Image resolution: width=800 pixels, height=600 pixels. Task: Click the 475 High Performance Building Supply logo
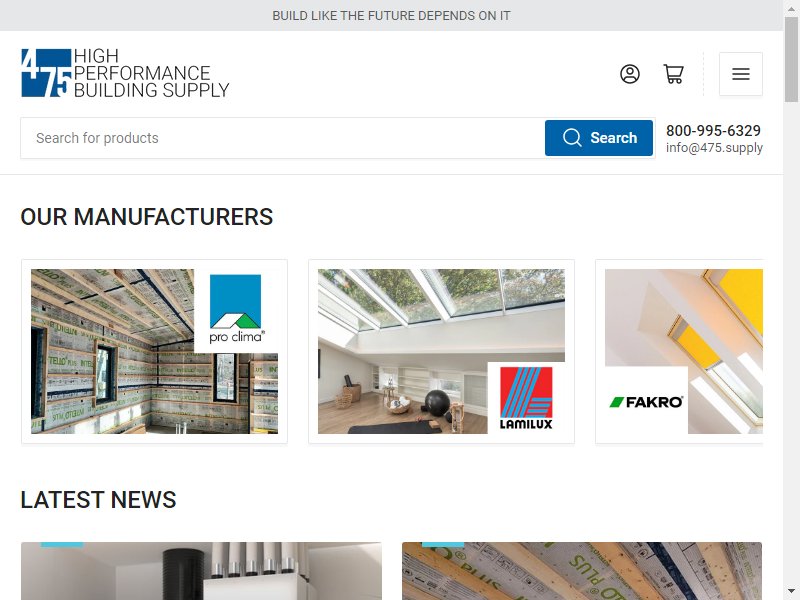(x=125, y=72)
